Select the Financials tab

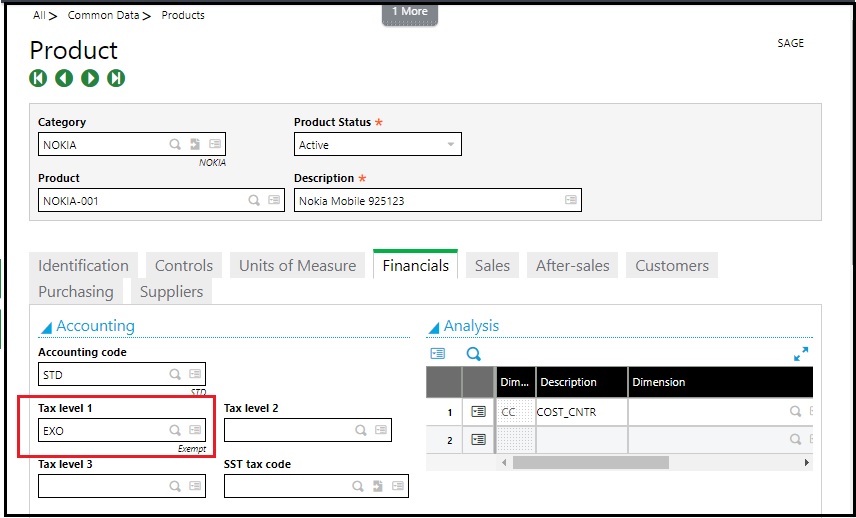pyautogui.click(x=415, y=265)
